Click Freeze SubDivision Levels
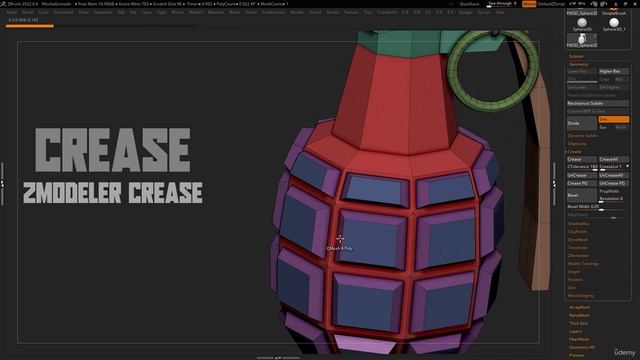Image resolution: width=640 pixels, height=360 pixels. [x=598, y=95]
